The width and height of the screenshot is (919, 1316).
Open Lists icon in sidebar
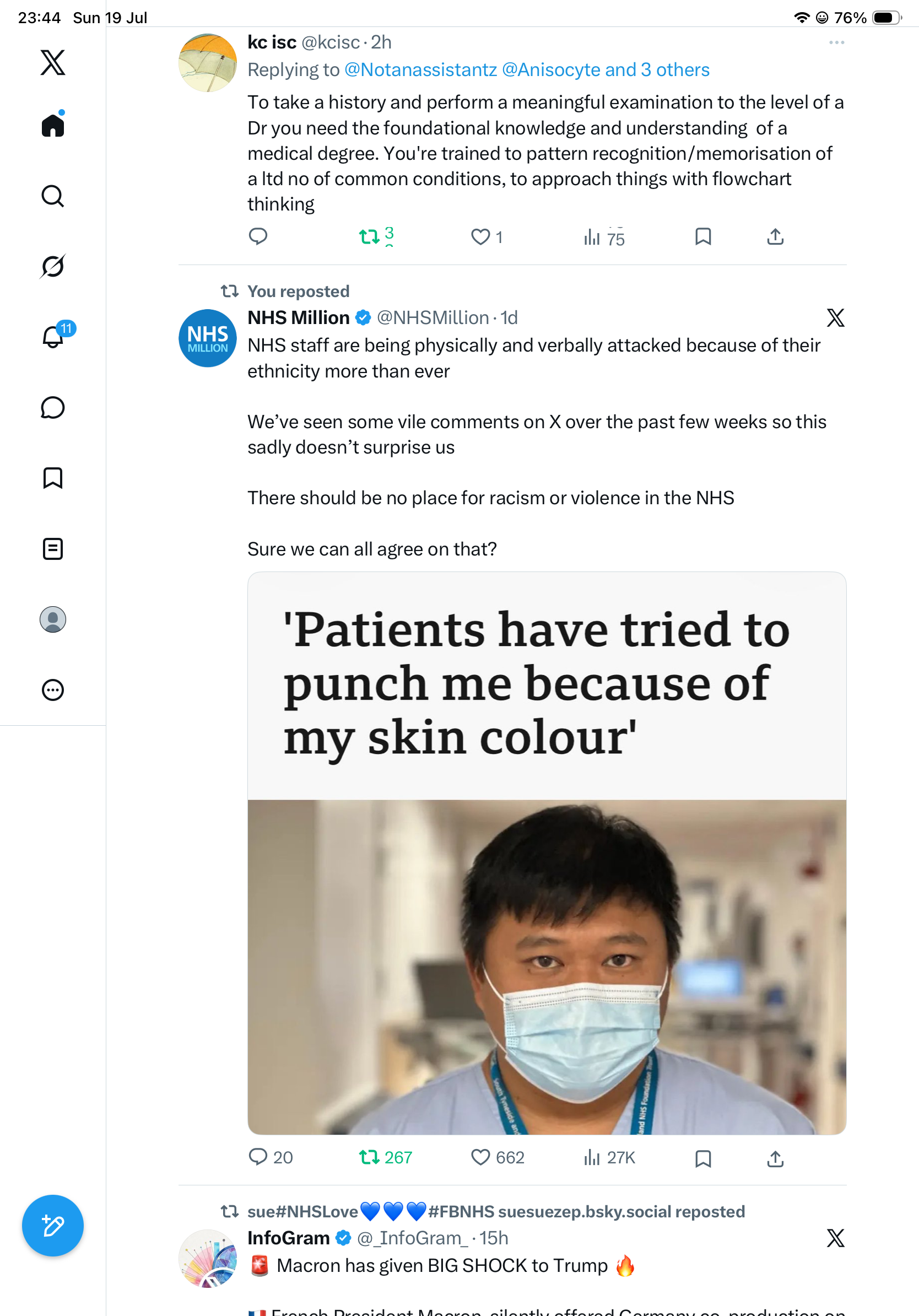pyautogui.click(x=53, y=548)
